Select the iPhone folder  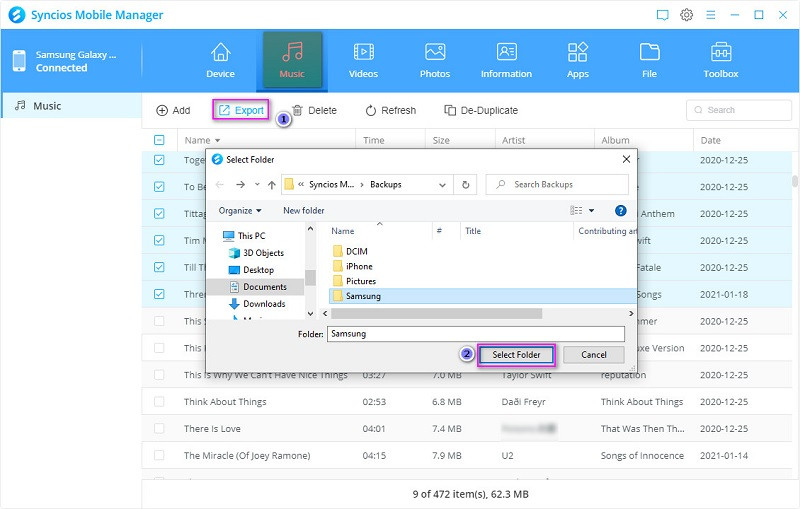pyautogui.click(x=353, y=266)
